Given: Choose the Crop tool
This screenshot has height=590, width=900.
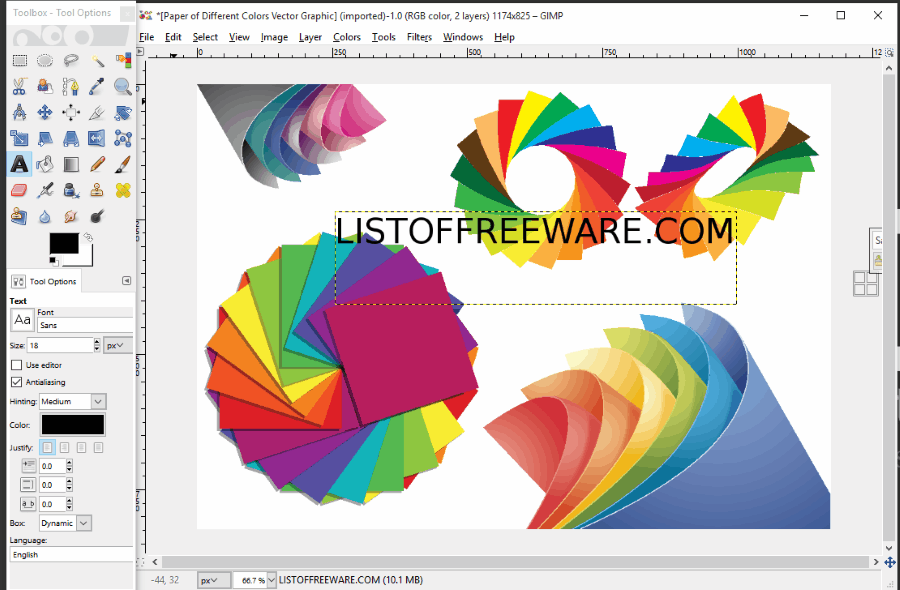Looking at the screenshot, I should point(97,112).
